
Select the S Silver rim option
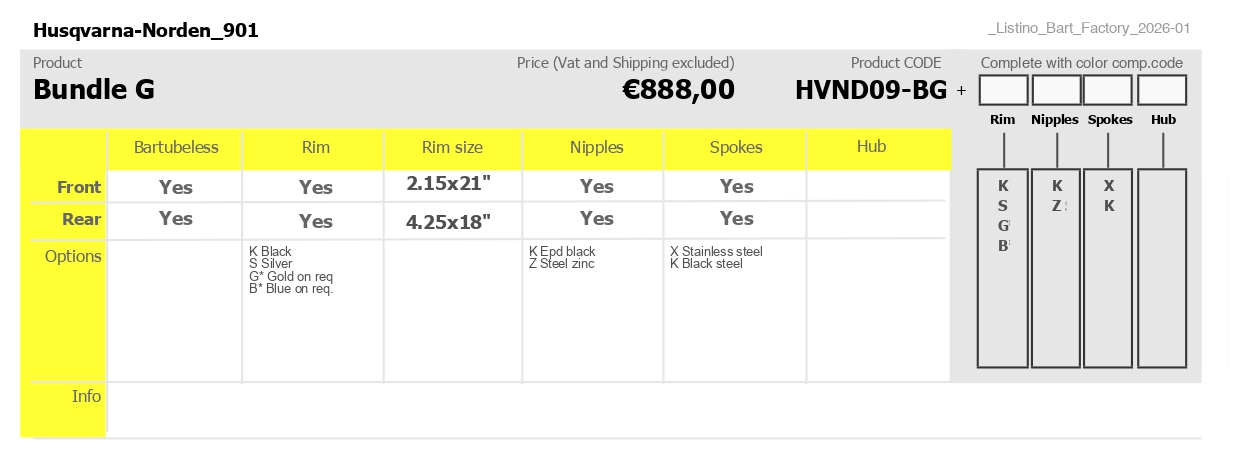pyautogui.click(x=271, y=264)
